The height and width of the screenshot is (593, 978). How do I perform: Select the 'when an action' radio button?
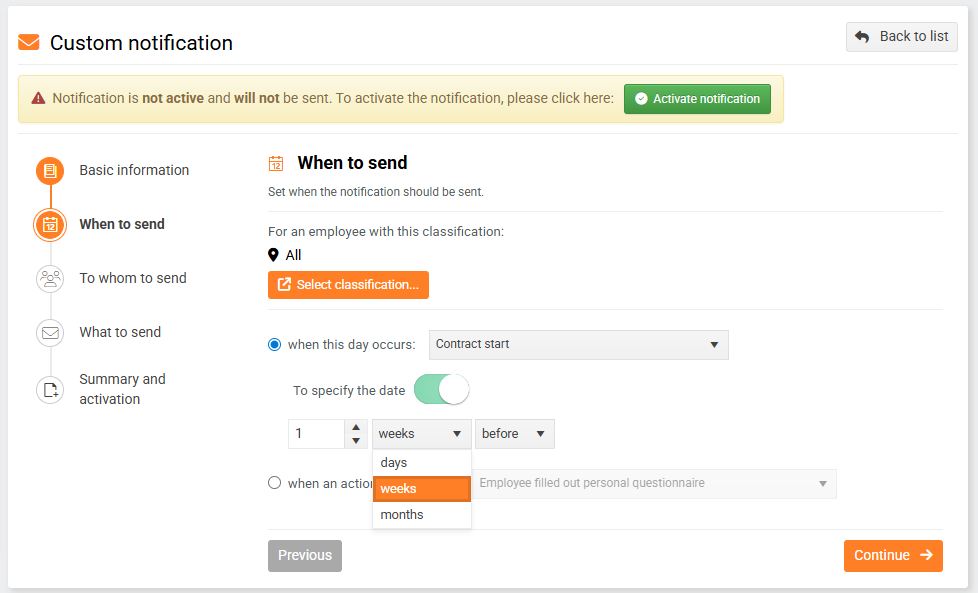click(x=275, y=483)
